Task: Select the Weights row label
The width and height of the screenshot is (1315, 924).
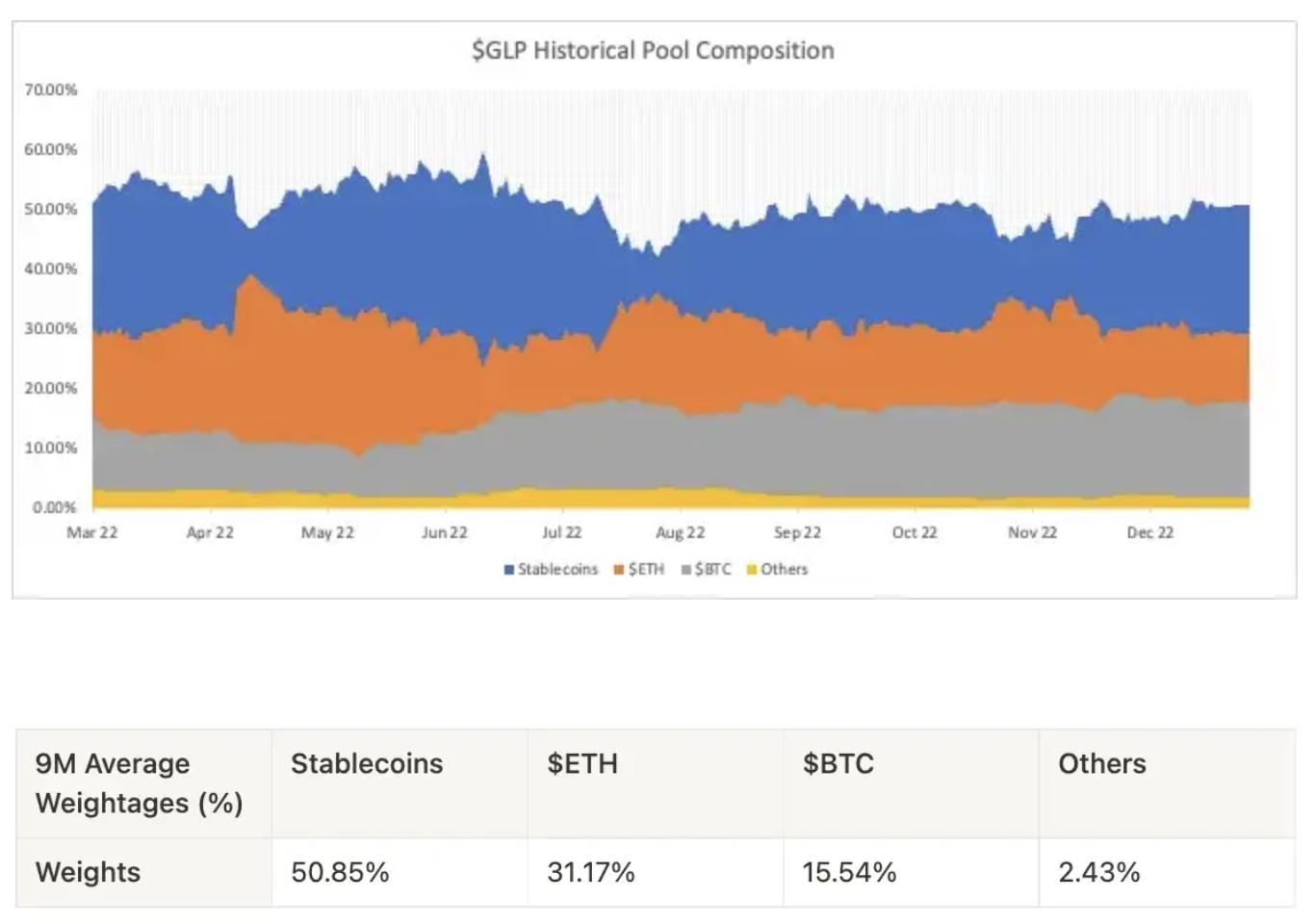Action: click(88, 873)
